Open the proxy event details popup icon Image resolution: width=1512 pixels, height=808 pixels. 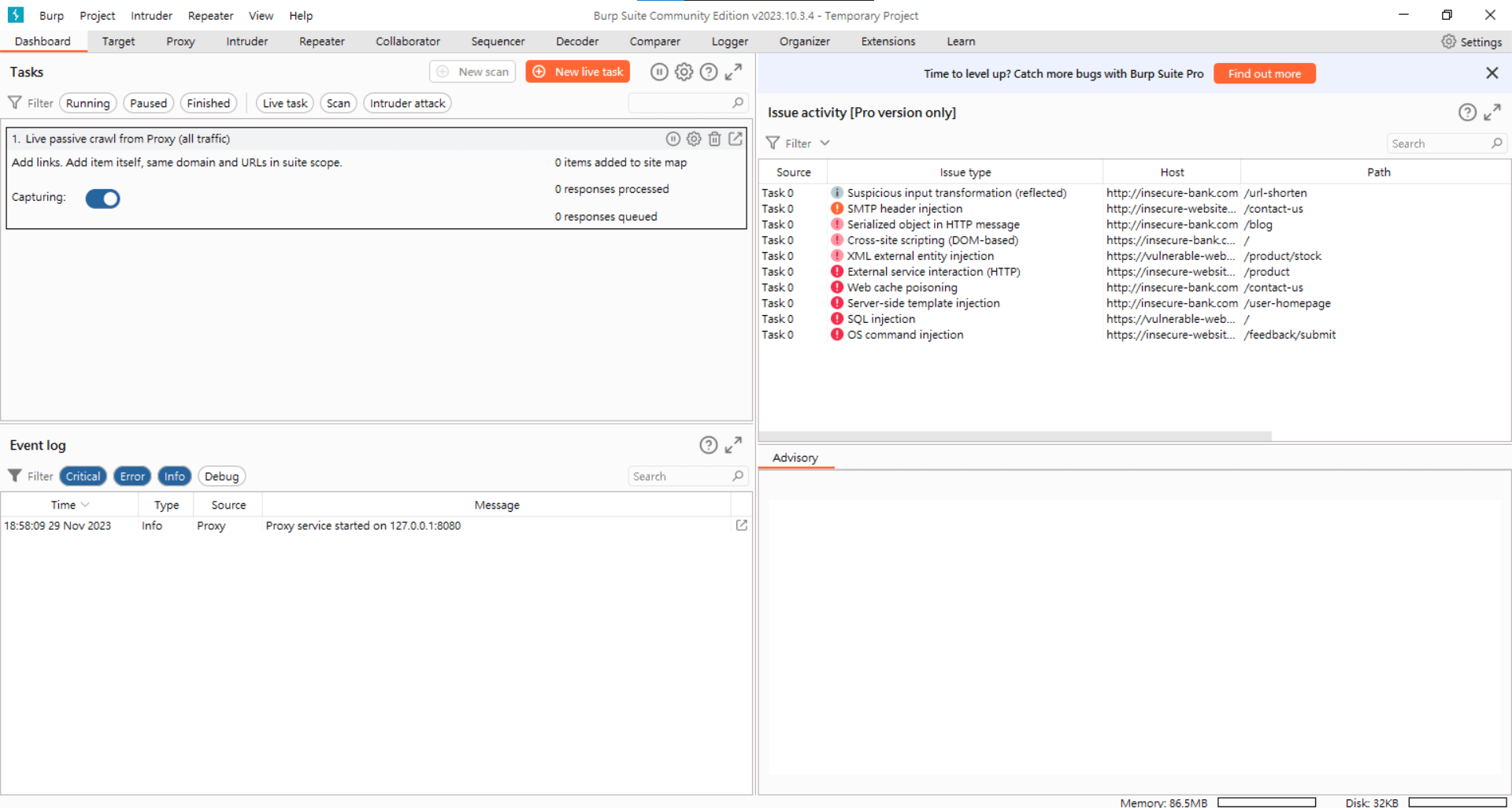[x=741, y=525]
